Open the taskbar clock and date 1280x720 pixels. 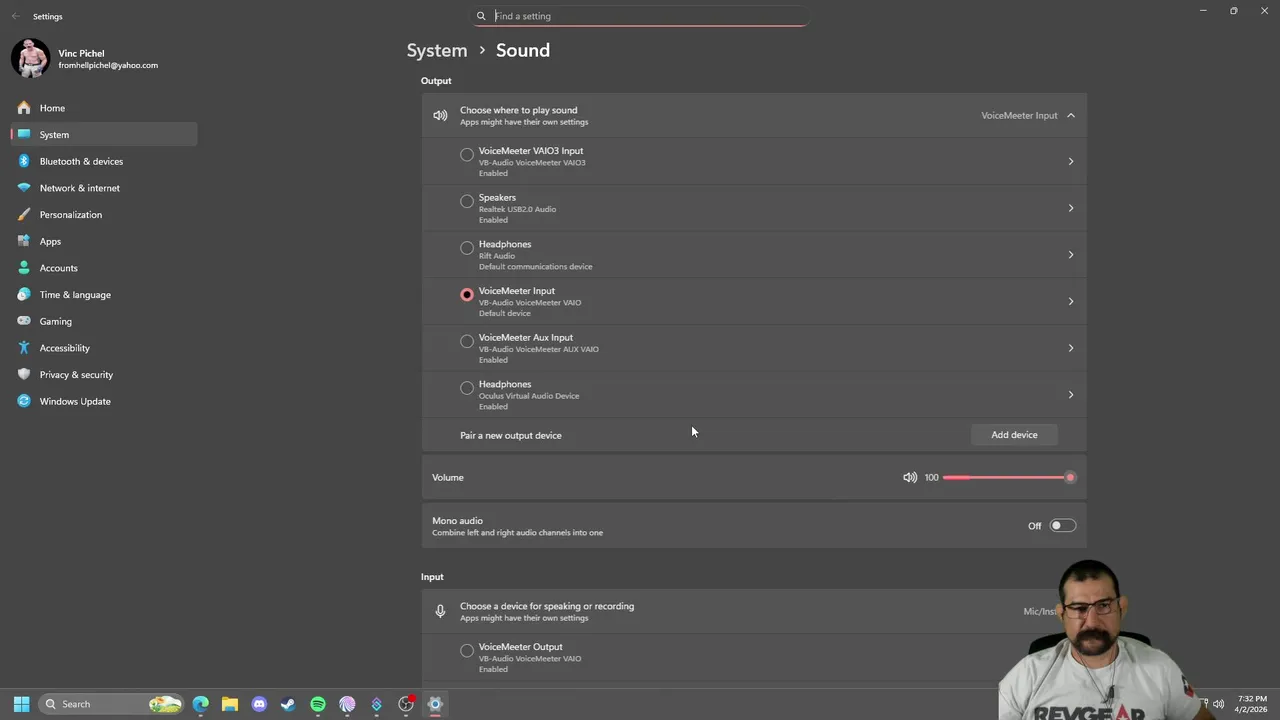pyautogui.click(x=1251, y=704)
